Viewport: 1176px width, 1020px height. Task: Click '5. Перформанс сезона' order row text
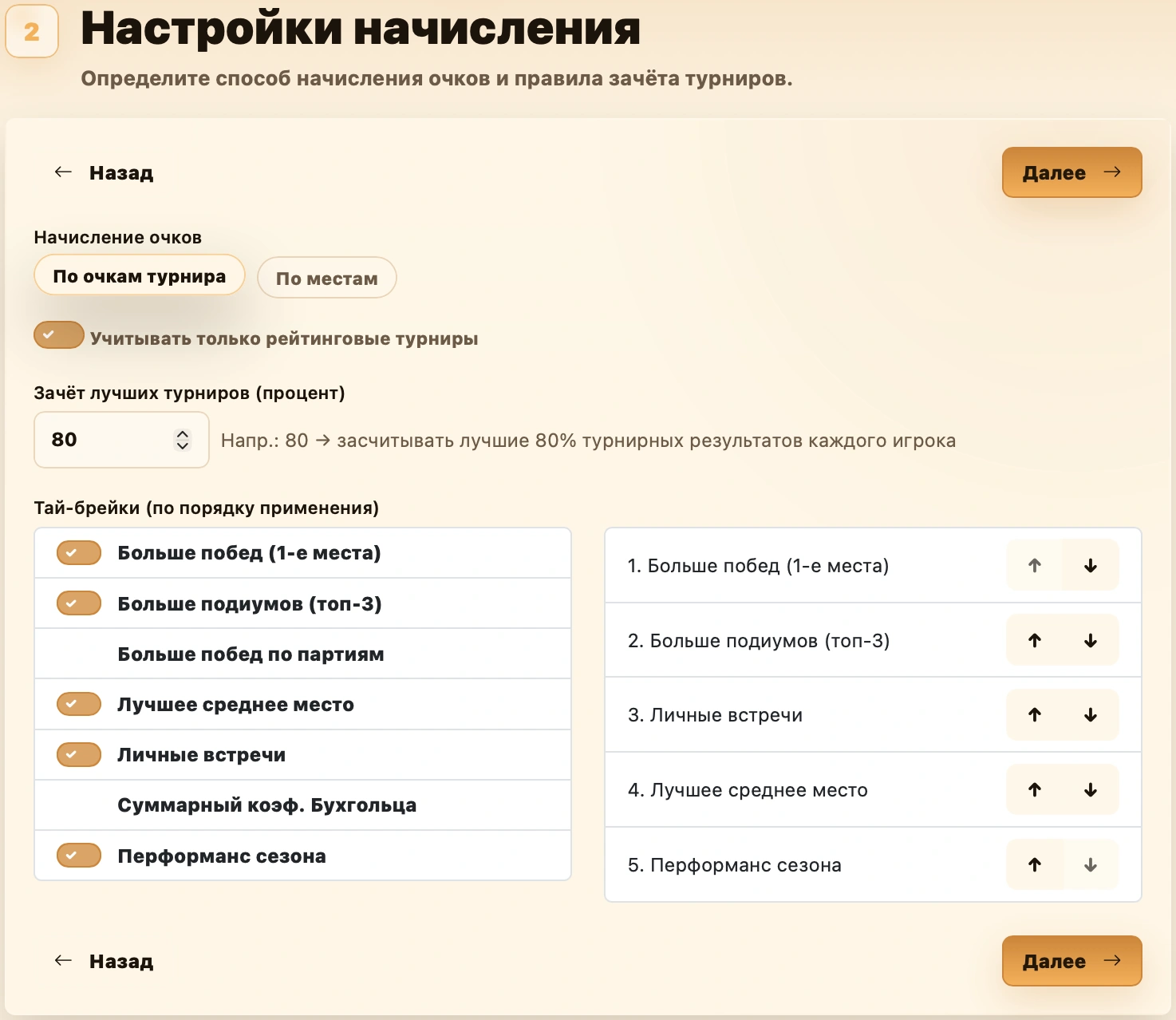734,865
